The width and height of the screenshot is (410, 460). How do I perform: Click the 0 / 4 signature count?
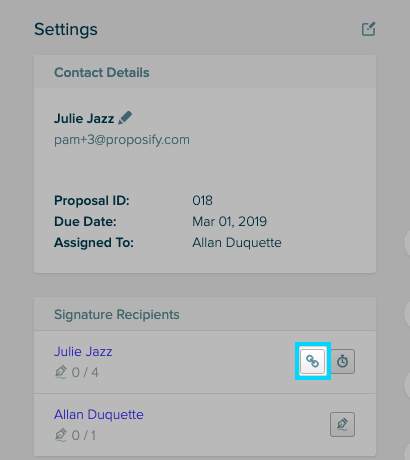tap(85, 372)
